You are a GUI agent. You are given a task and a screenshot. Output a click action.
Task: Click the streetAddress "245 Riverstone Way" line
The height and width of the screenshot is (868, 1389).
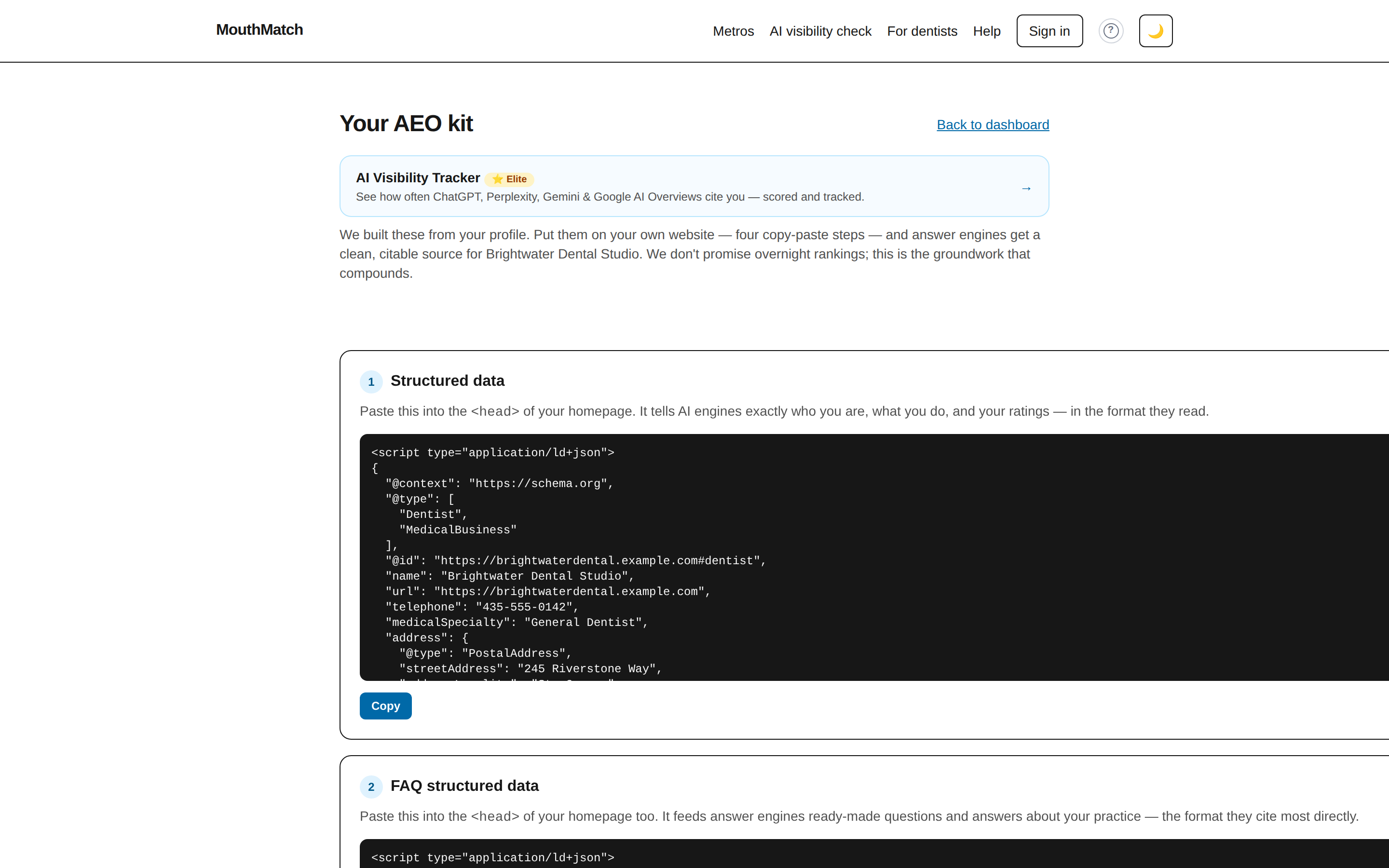click(531, 669)
